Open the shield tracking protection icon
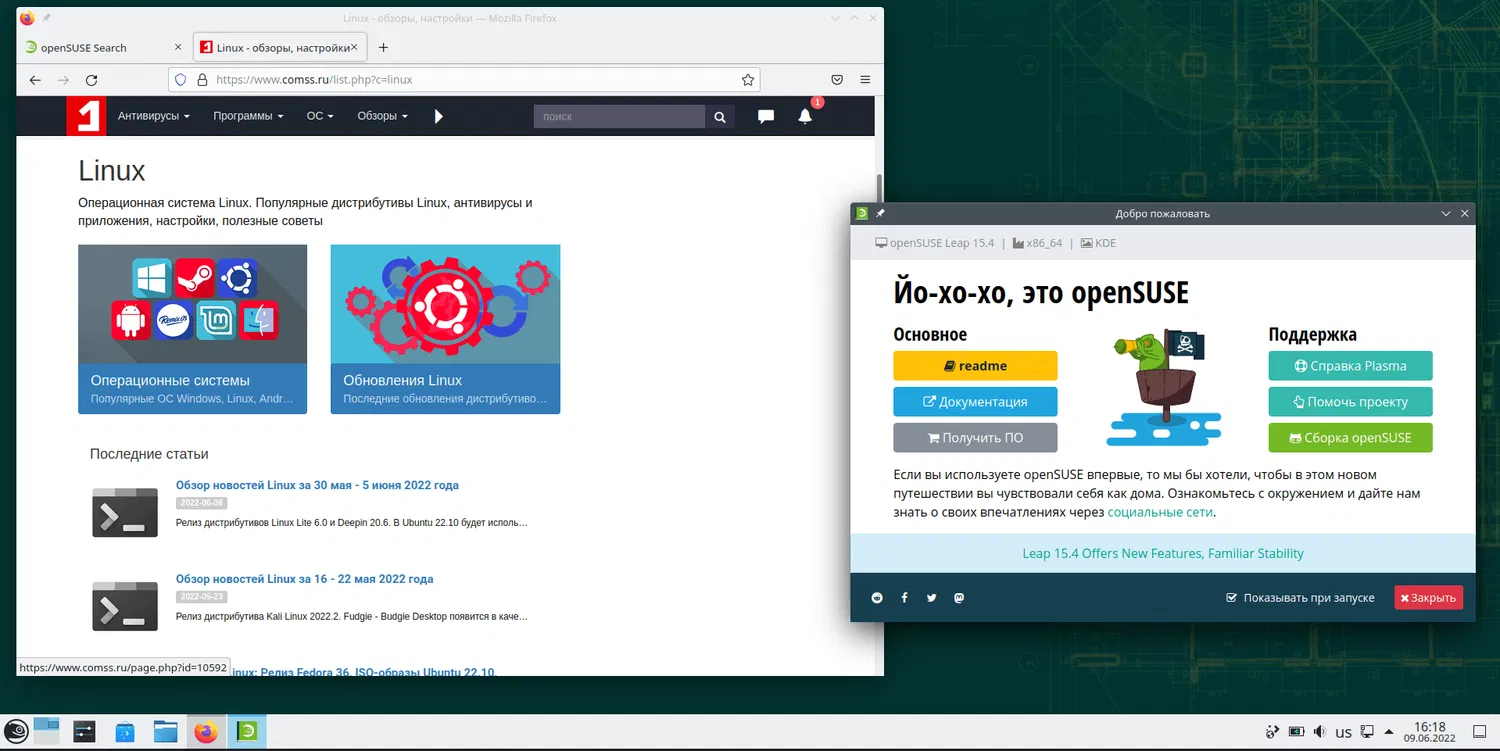The width and height of the screenshot is (1500, 751). pos(181,80)
